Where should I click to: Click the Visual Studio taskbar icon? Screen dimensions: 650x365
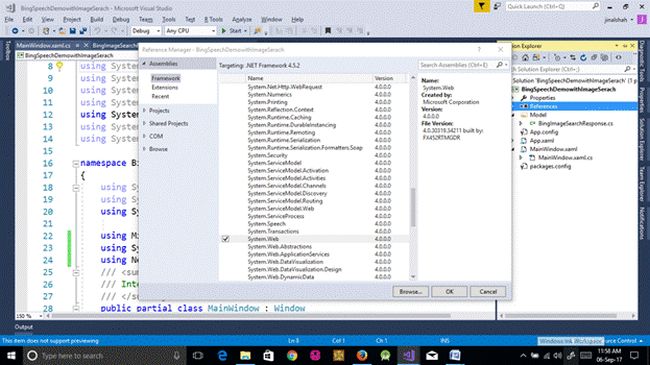pos(409,355)
